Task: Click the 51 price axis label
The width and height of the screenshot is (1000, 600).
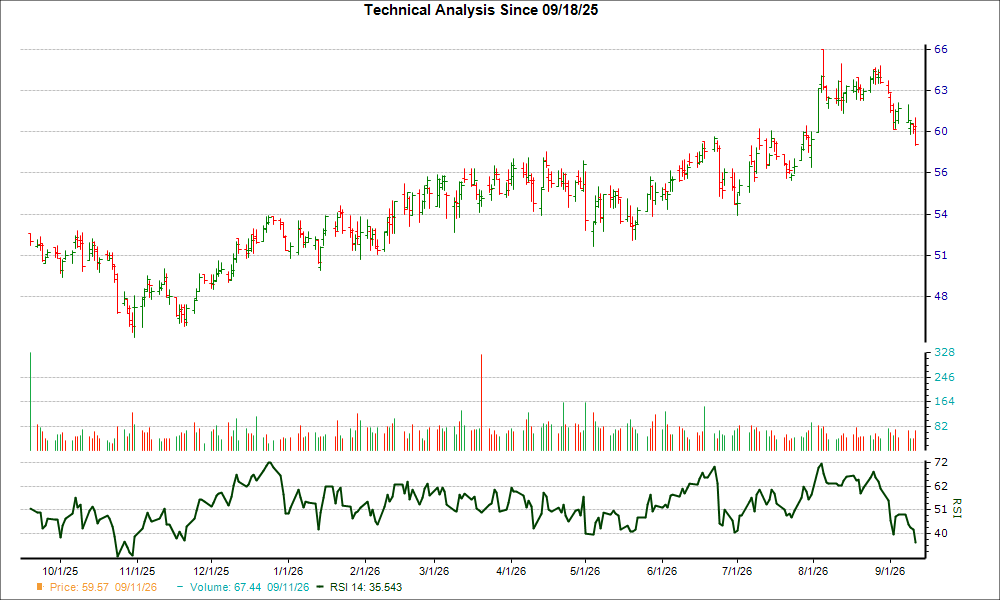Action: point(941,256)
